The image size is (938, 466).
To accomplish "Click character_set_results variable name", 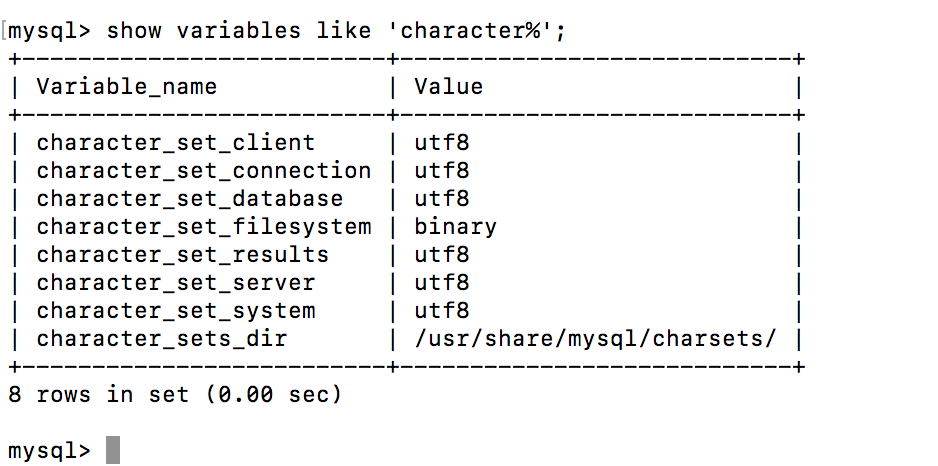I will (182, 255).
